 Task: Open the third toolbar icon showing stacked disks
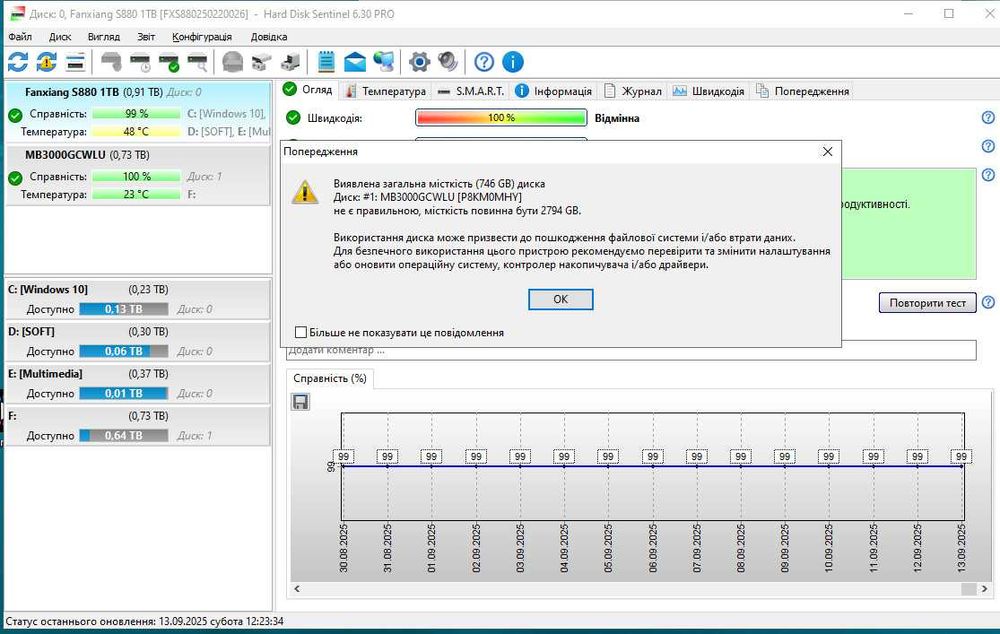click(75, 62)
